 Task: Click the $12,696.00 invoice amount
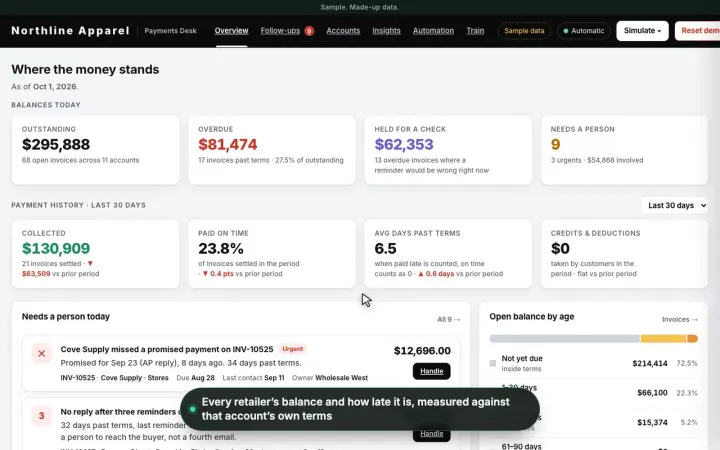[422, 351]
